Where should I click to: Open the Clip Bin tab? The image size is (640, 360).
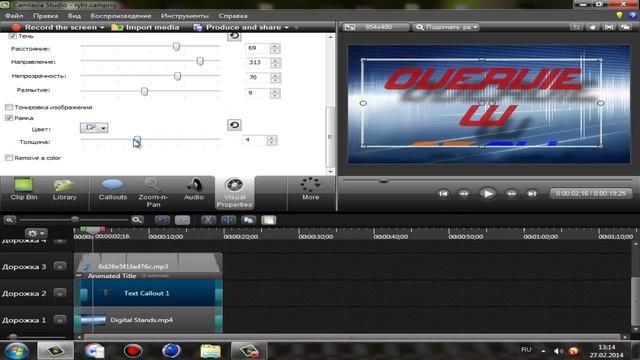click(x=24, y=190)
